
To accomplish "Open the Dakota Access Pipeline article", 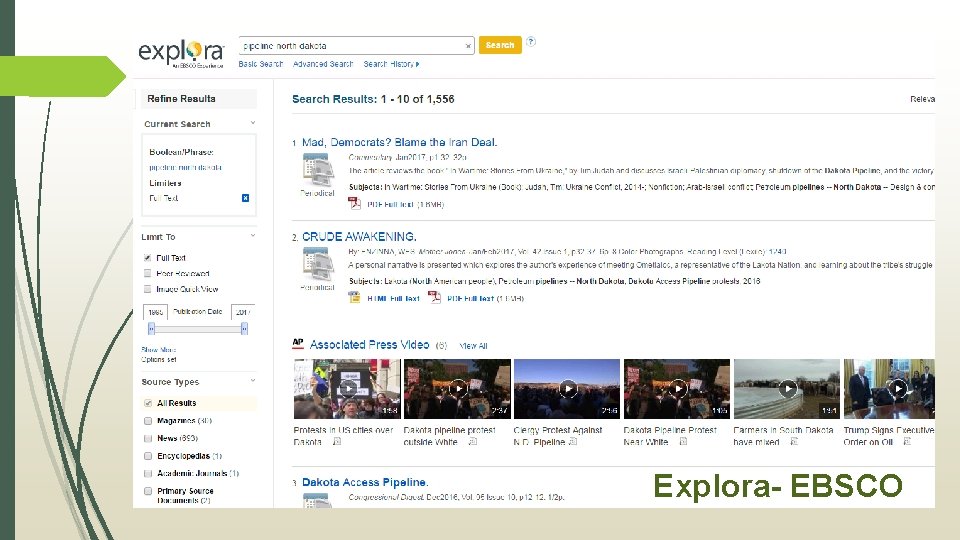I will (365, 482).
